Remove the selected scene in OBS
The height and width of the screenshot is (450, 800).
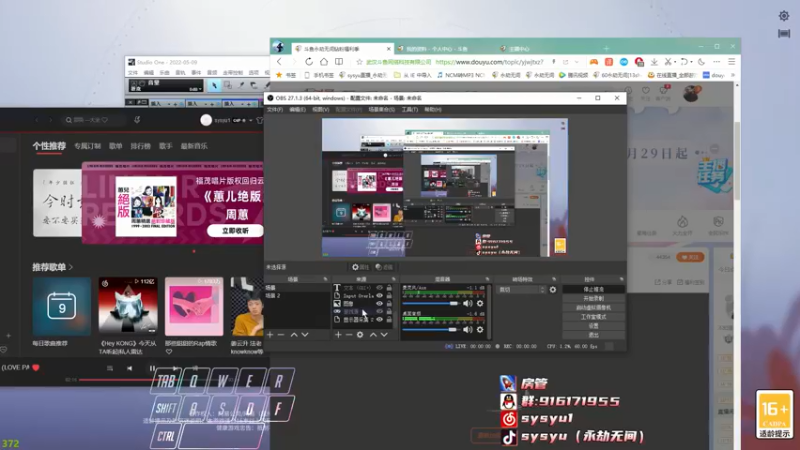tap(281, 335)
